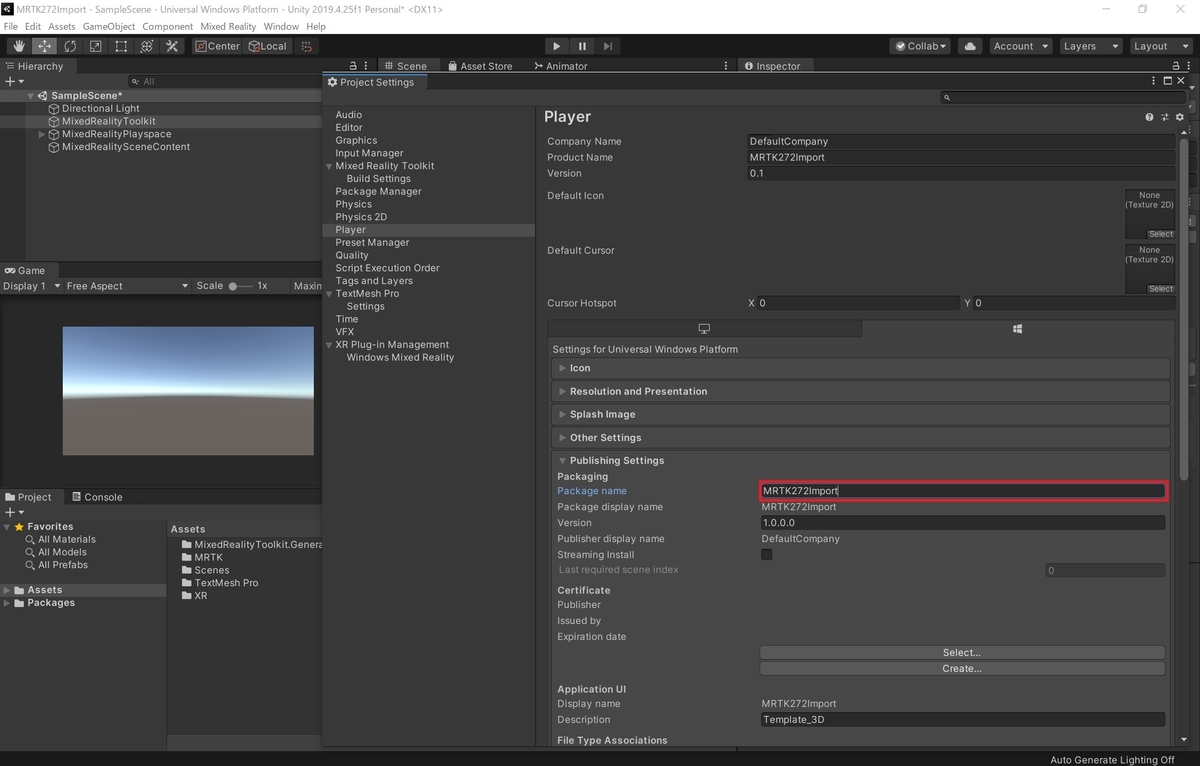Expand the Icon settings section
This screenshot has width=1200, height=766.
(x=861, y=368)
